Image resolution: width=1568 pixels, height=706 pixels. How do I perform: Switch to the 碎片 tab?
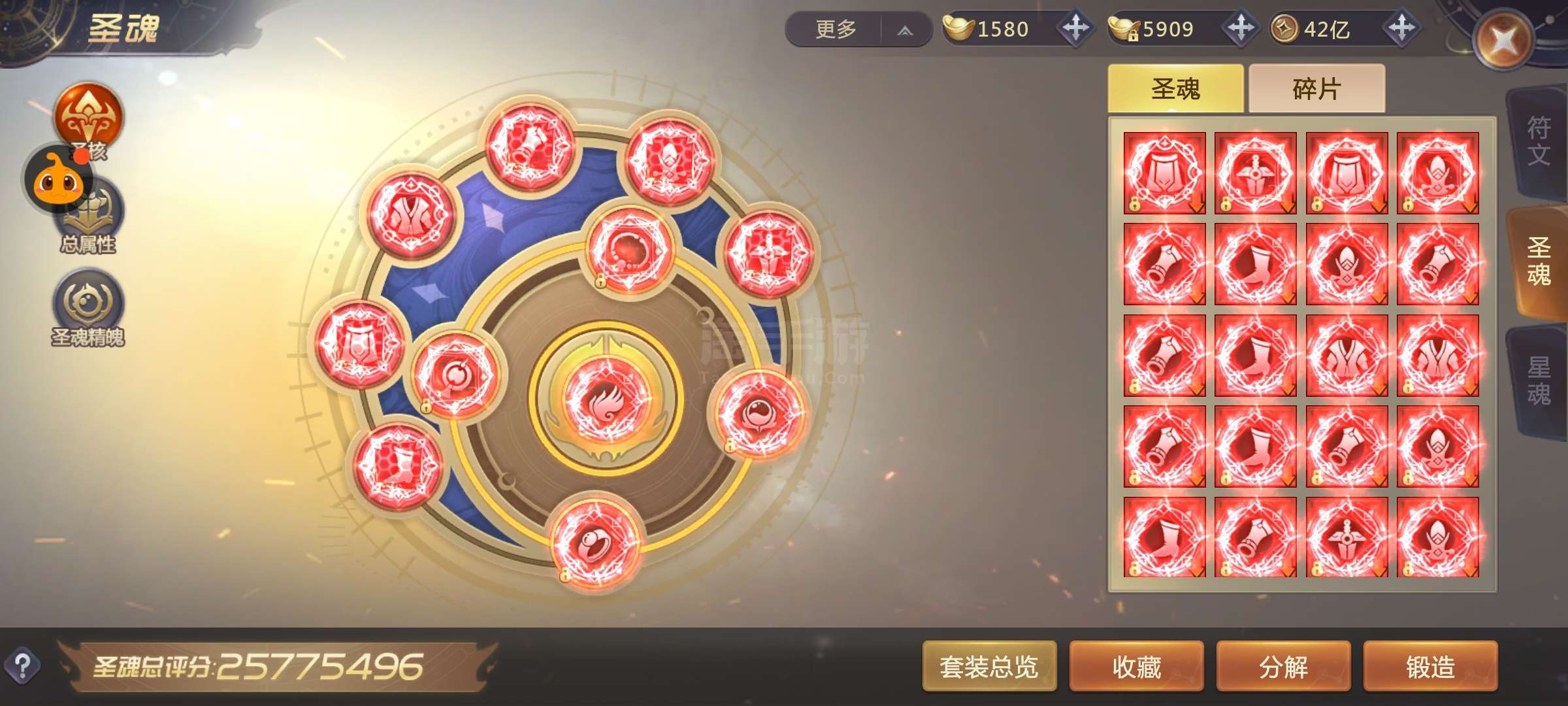(1316, 88)
